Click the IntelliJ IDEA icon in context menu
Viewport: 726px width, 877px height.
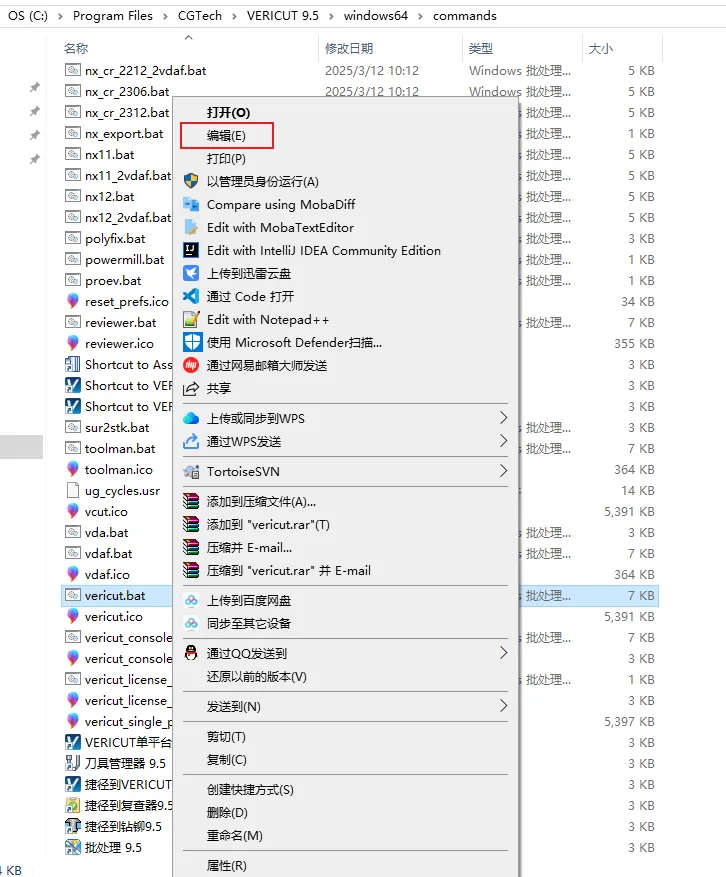click(x=191, y=251)
